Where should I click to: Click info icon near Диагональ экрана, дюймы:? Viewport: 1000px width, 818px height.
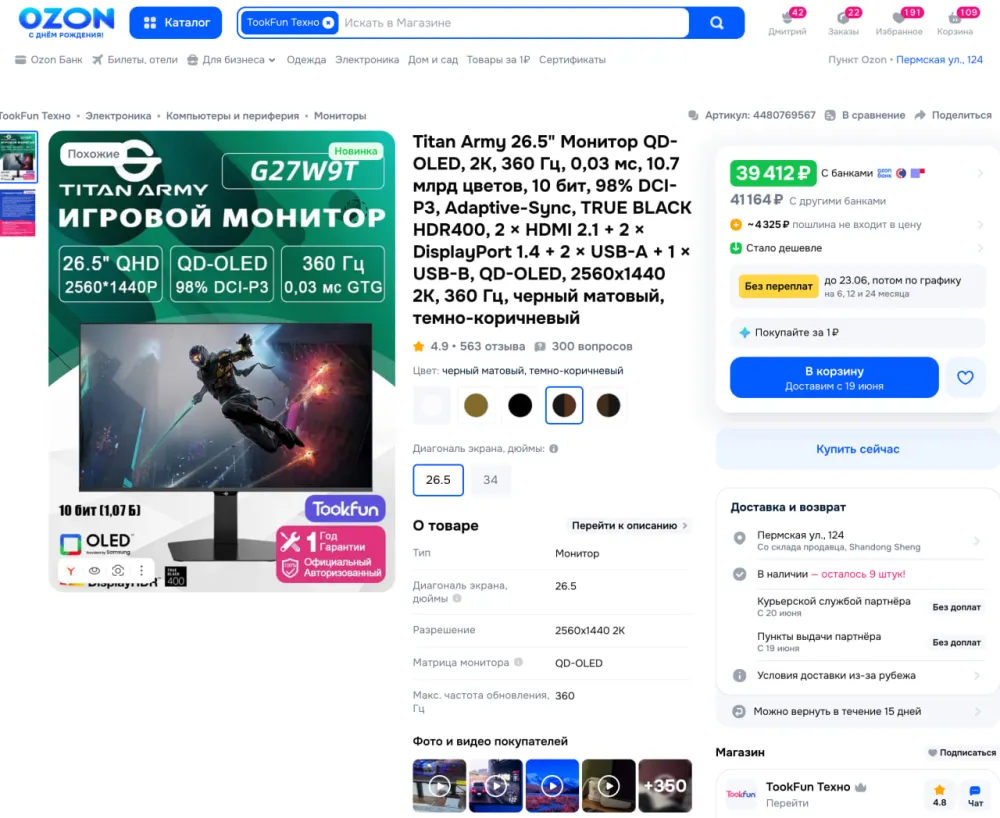tap(554, 449)
